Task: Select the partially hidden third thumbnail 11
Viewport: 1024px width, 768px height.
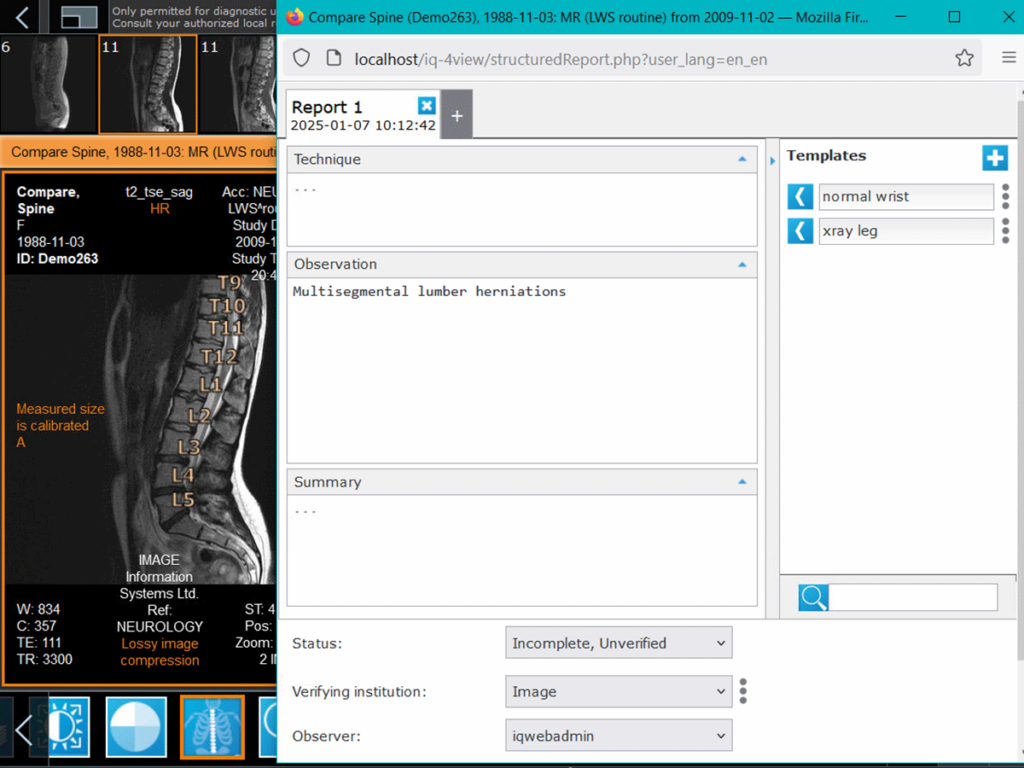Action: pos(238,84)
